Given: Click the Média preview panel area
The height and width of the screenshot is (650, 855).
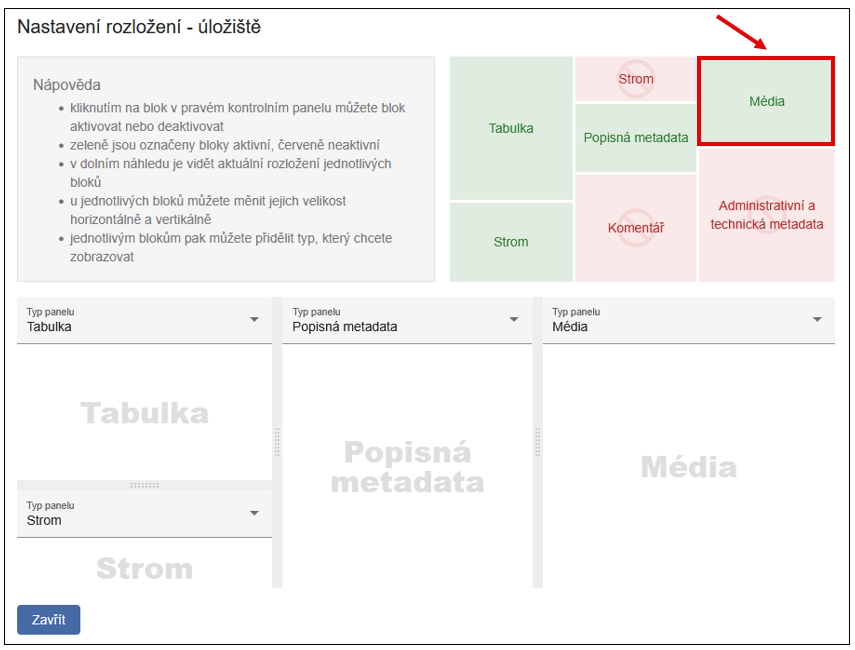Looking at the screenshot, I should coord(688,466).
